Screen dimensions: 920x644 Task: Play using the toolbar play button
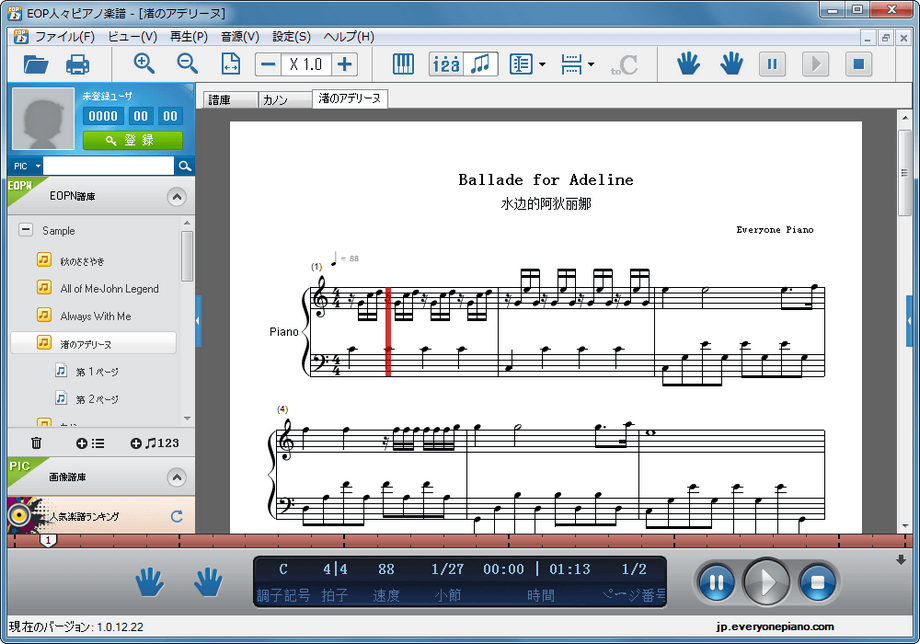tap(815, 64)
